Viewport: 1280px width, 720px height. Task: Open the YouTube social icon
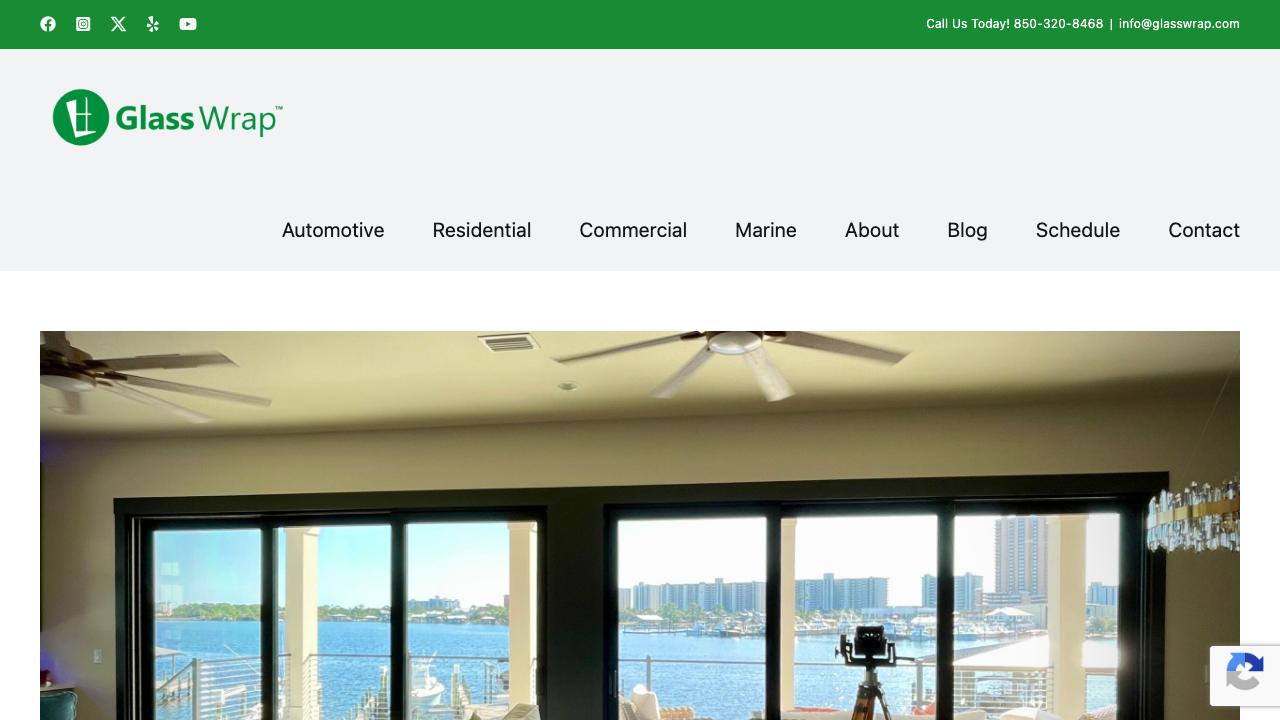click(188, 24)
